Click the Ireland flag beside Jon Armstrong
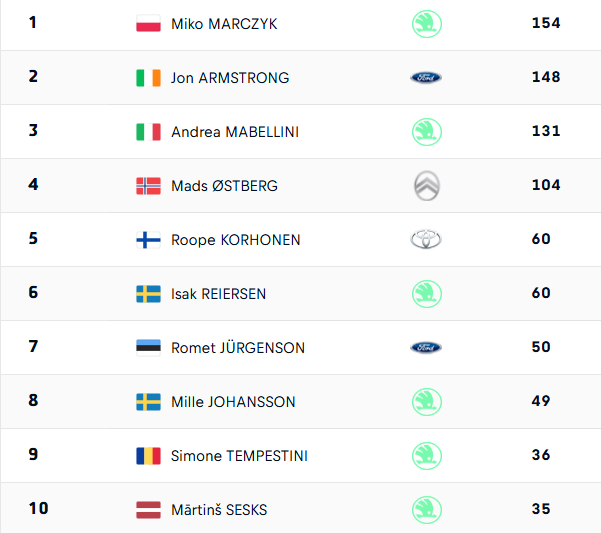 pos(148,78)
